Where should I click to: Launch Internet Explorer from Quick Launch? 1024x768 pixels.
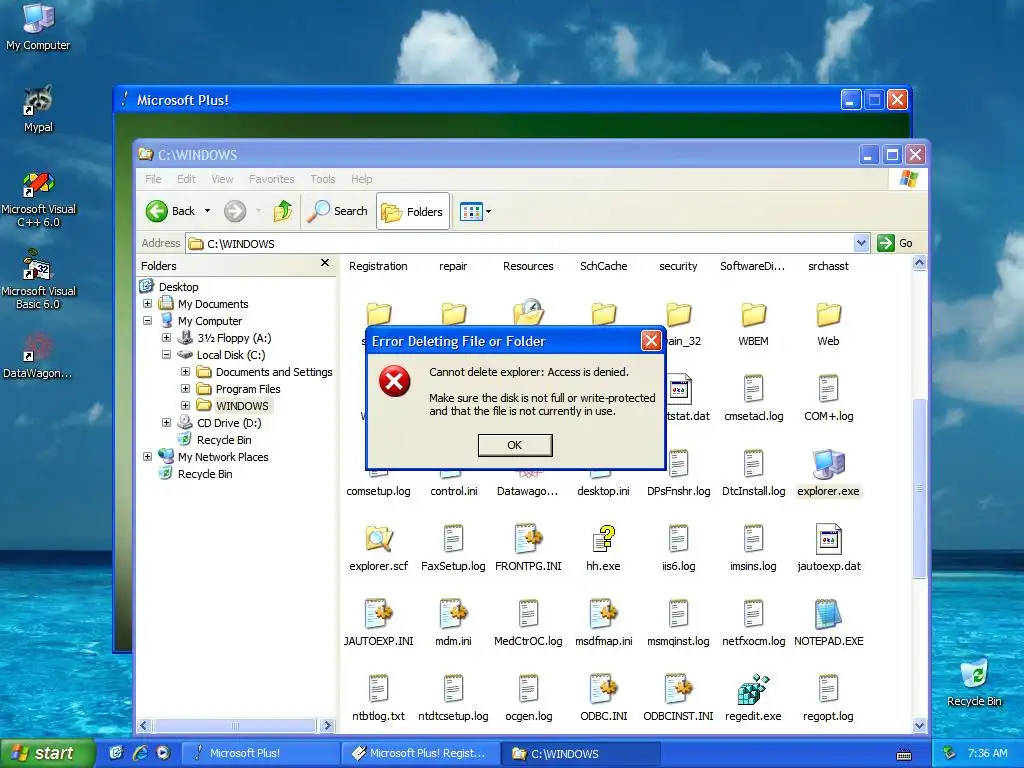click(x=140, y=753)
